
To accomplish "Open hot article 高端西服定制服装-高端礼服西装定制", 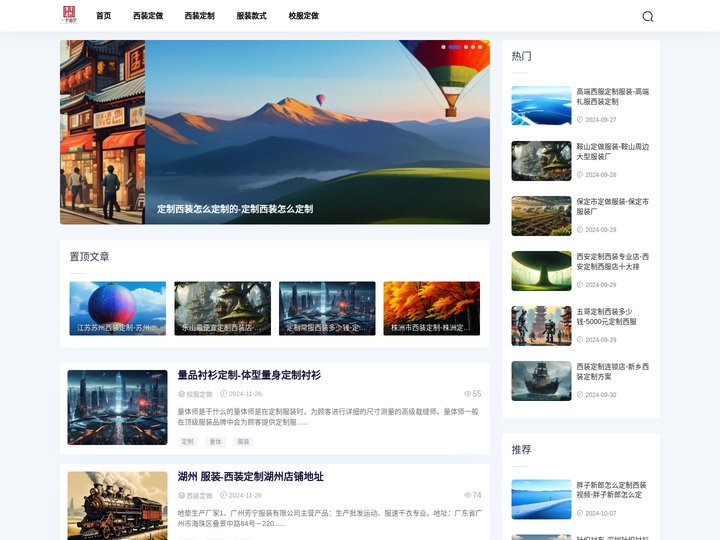I will coord(613,96).
